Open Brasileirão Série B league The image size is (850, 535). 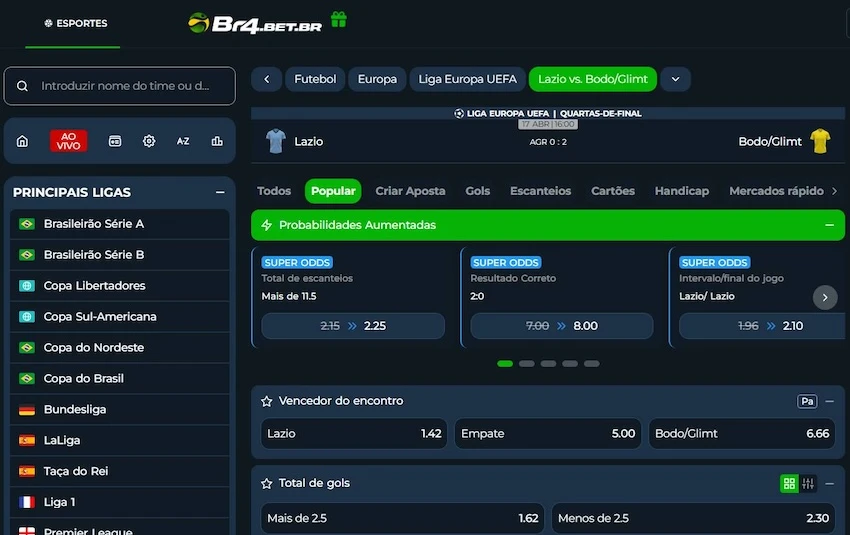coord(119,255)
